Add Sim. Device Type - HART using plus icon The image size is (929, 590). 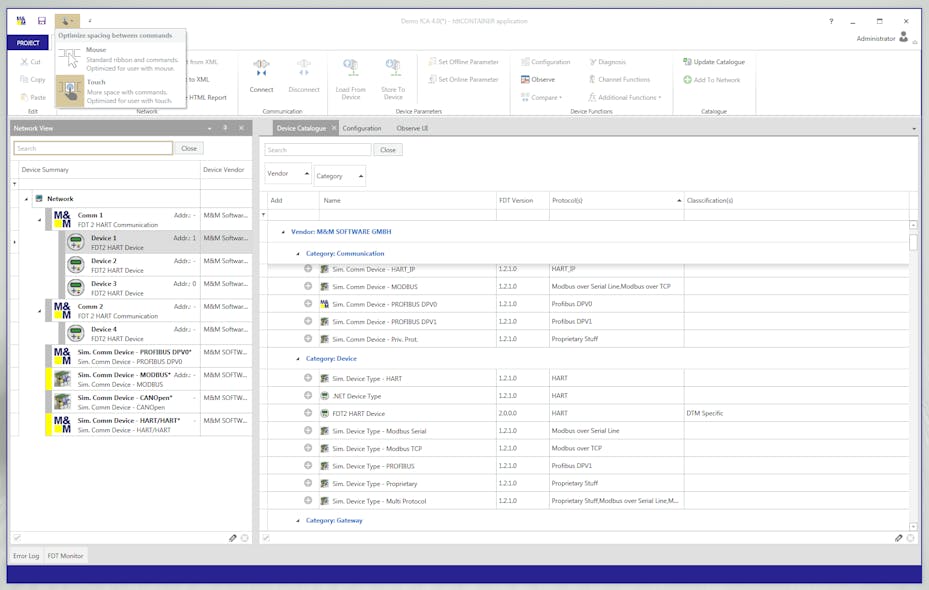(x=308, y=378)
